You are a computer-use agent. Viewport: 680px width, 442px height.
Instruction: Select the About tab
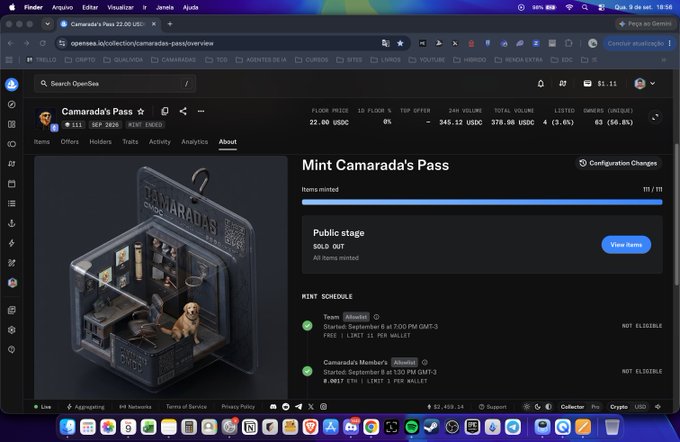(228, 142)
